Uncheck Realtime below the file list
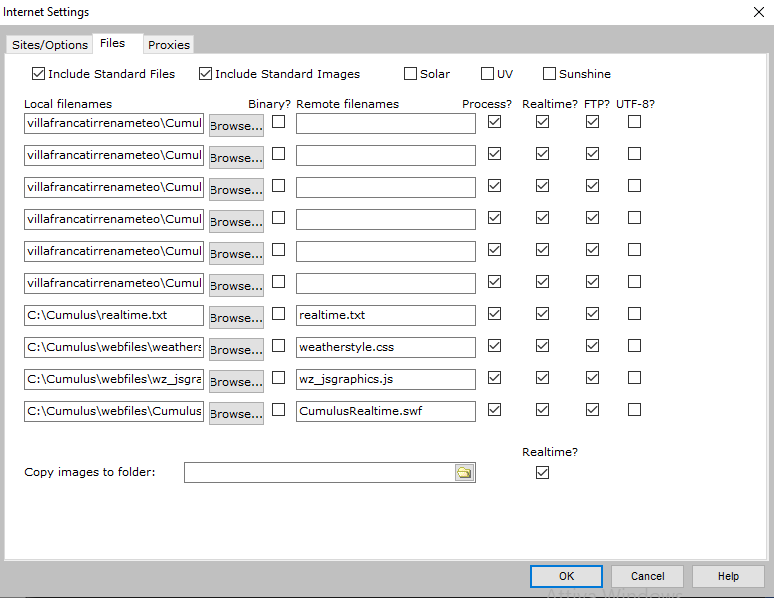Image resolution: width=774 pixels, height=598 pixels. tap(542, 473)
